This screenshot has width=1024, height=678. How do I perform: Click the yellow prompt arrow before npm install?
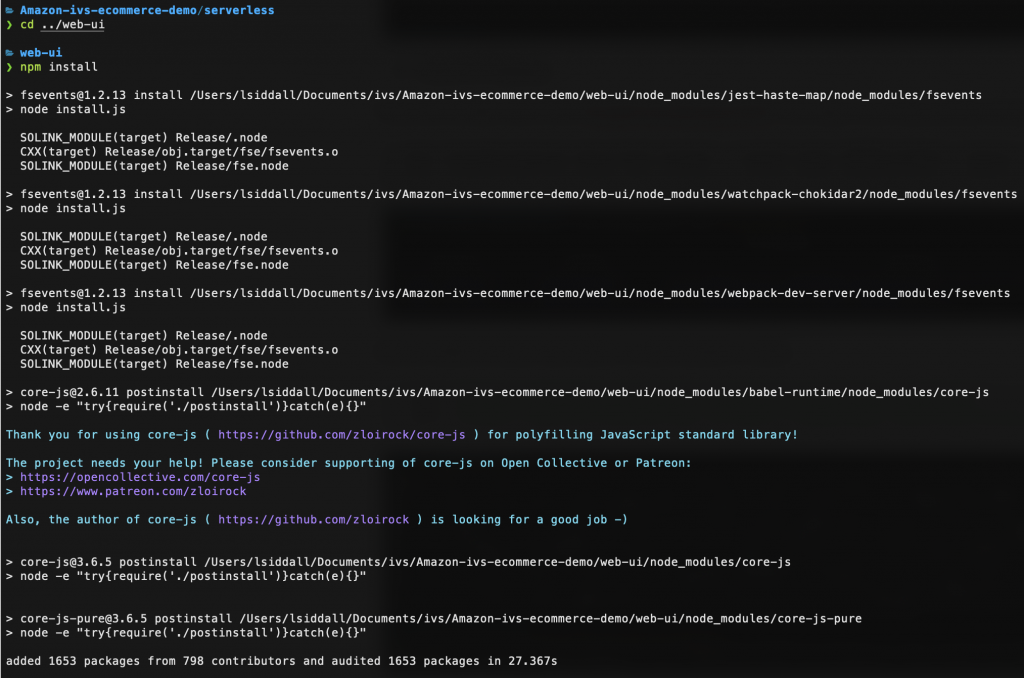(x=9, y=67)
